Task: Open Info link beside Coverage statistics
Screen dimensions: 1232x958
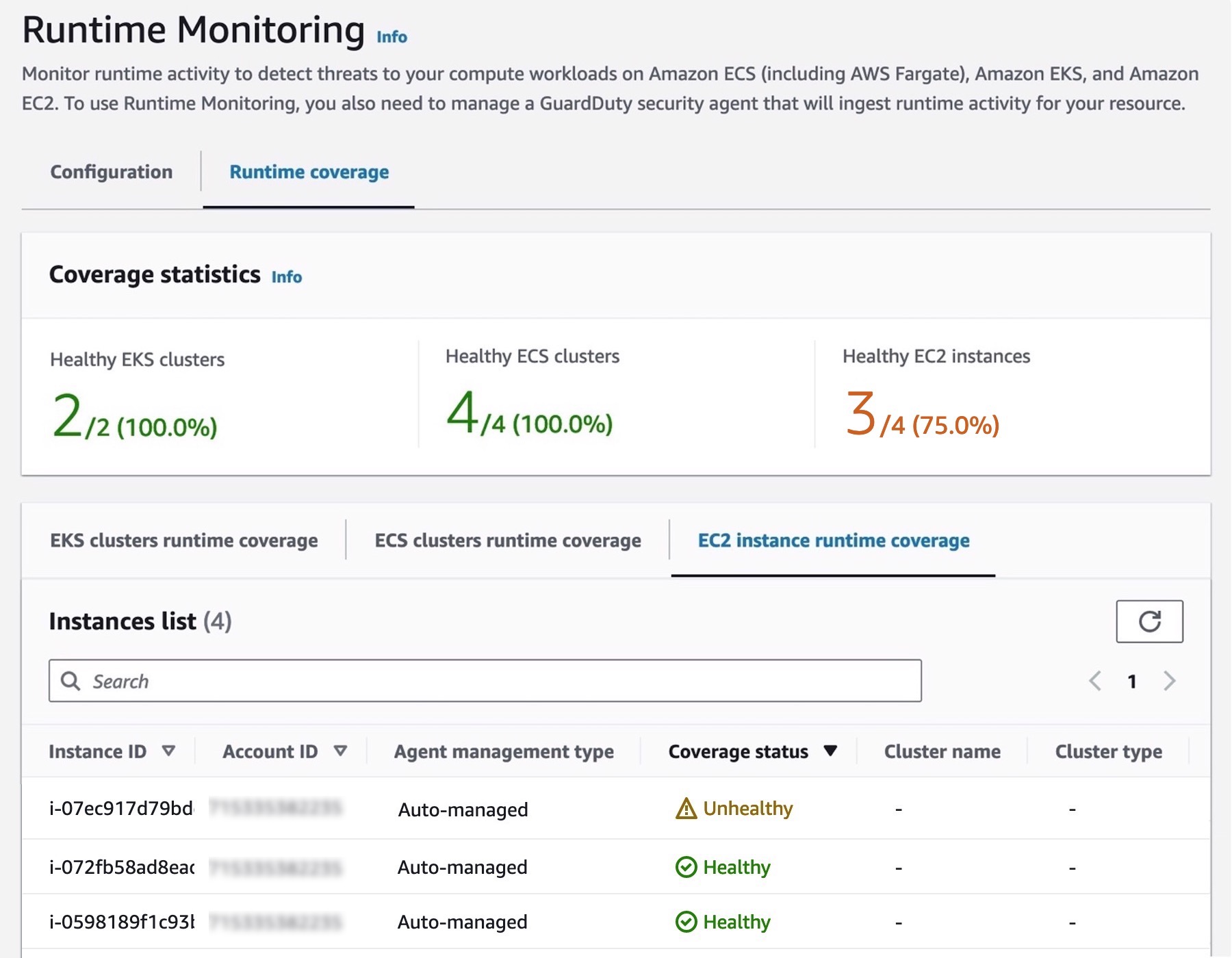Action: coord(287,276)
